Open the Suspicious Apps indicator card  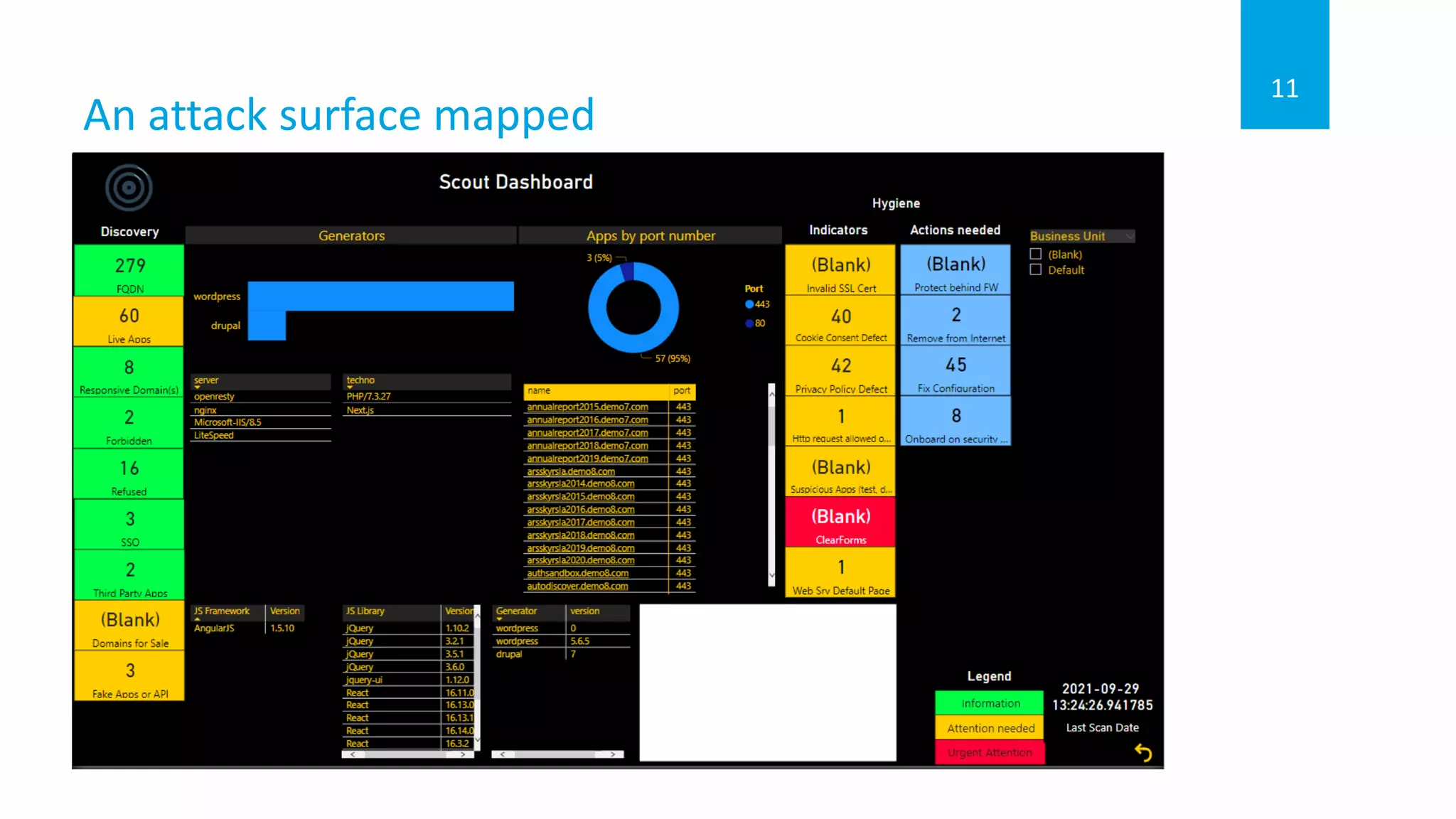(x=840, y=472)
